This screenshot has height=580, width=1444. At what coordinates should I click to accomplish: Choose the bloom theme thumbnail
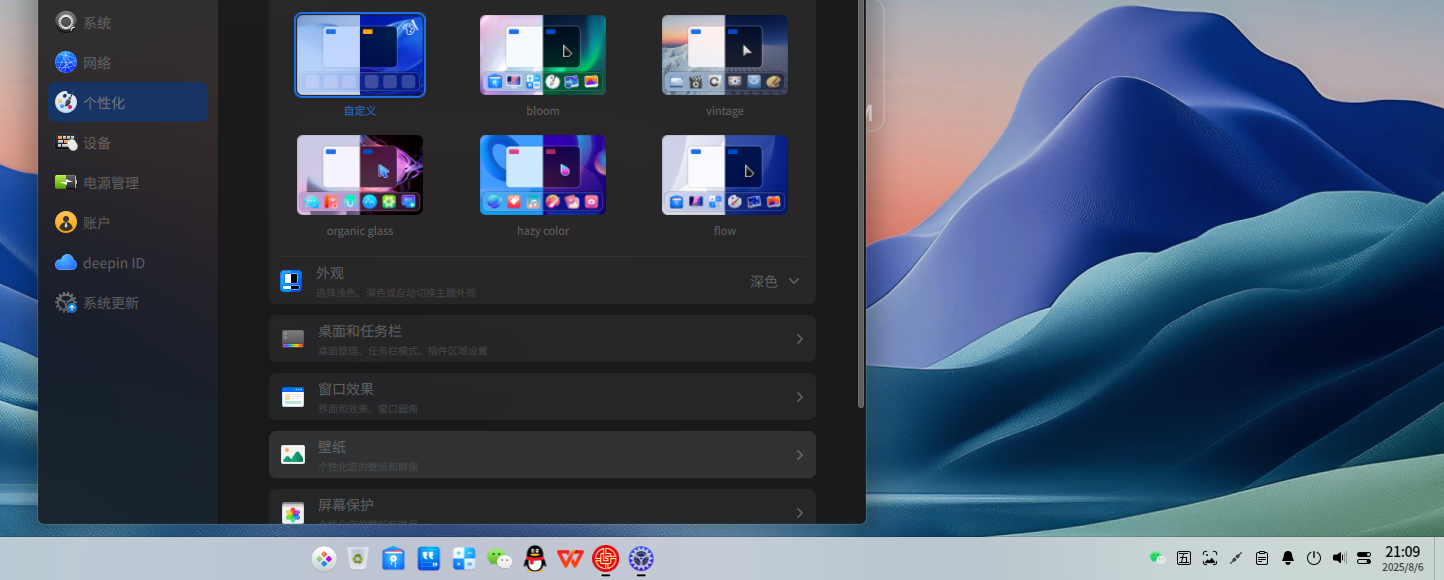(543, 55)
